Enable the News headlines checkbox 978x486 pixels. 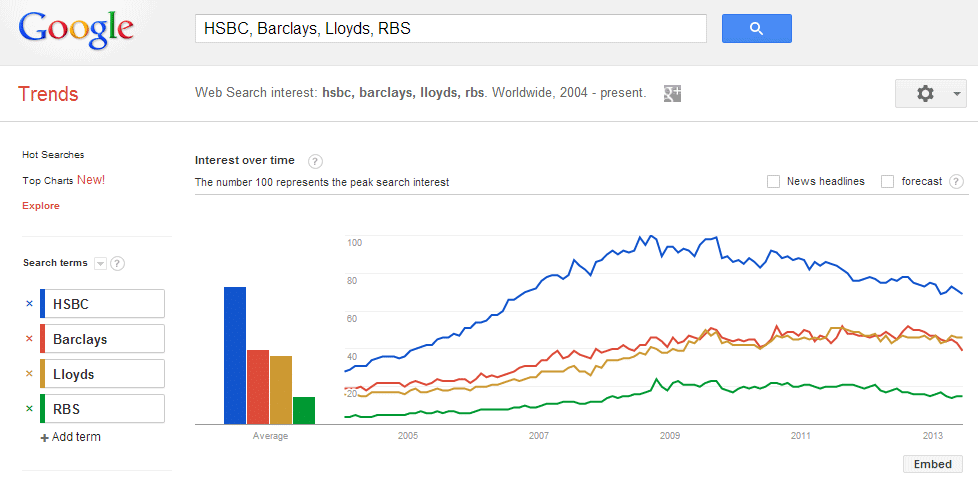point(773,182)
